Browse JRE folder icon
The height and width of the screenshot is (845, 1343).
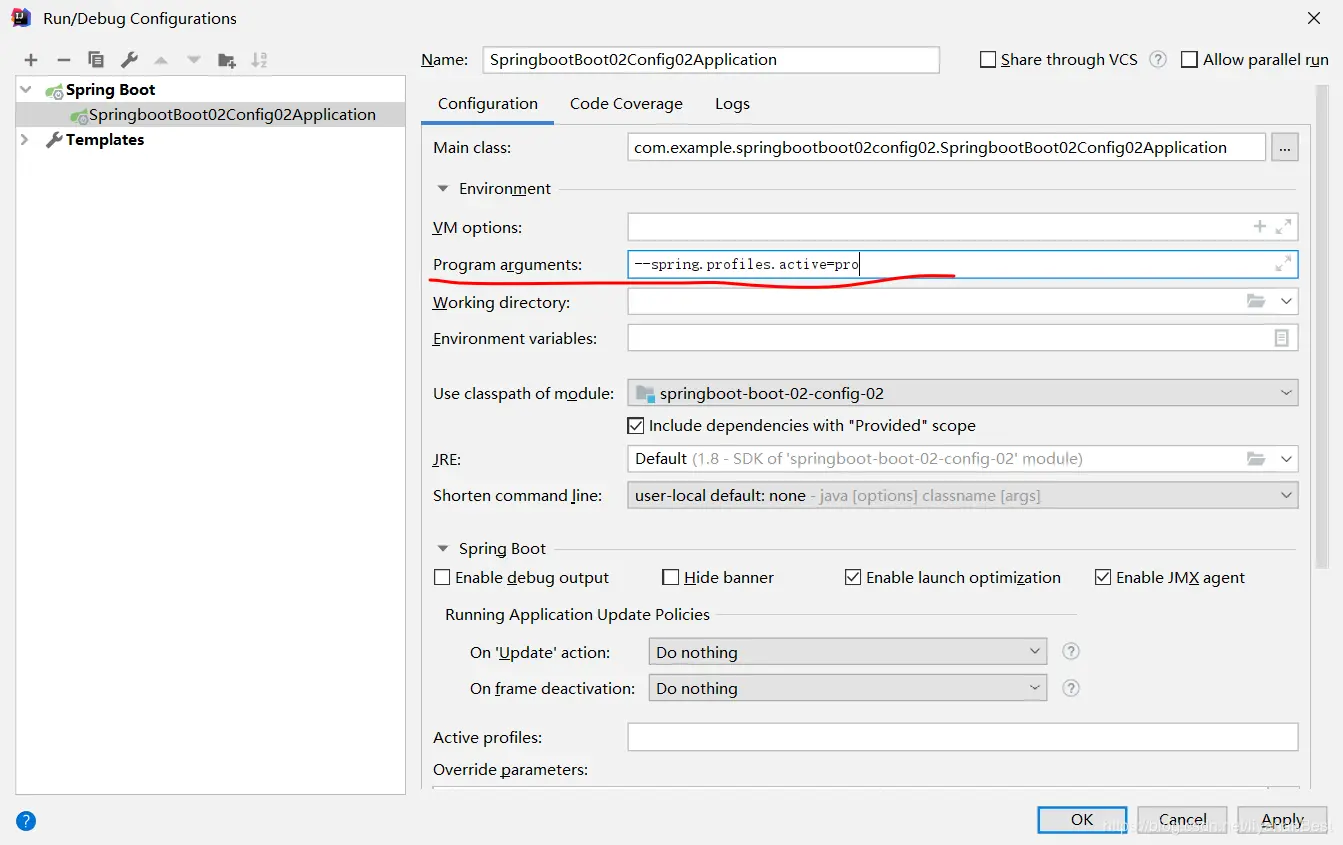pyautogui.click(x=1256, y=459)
